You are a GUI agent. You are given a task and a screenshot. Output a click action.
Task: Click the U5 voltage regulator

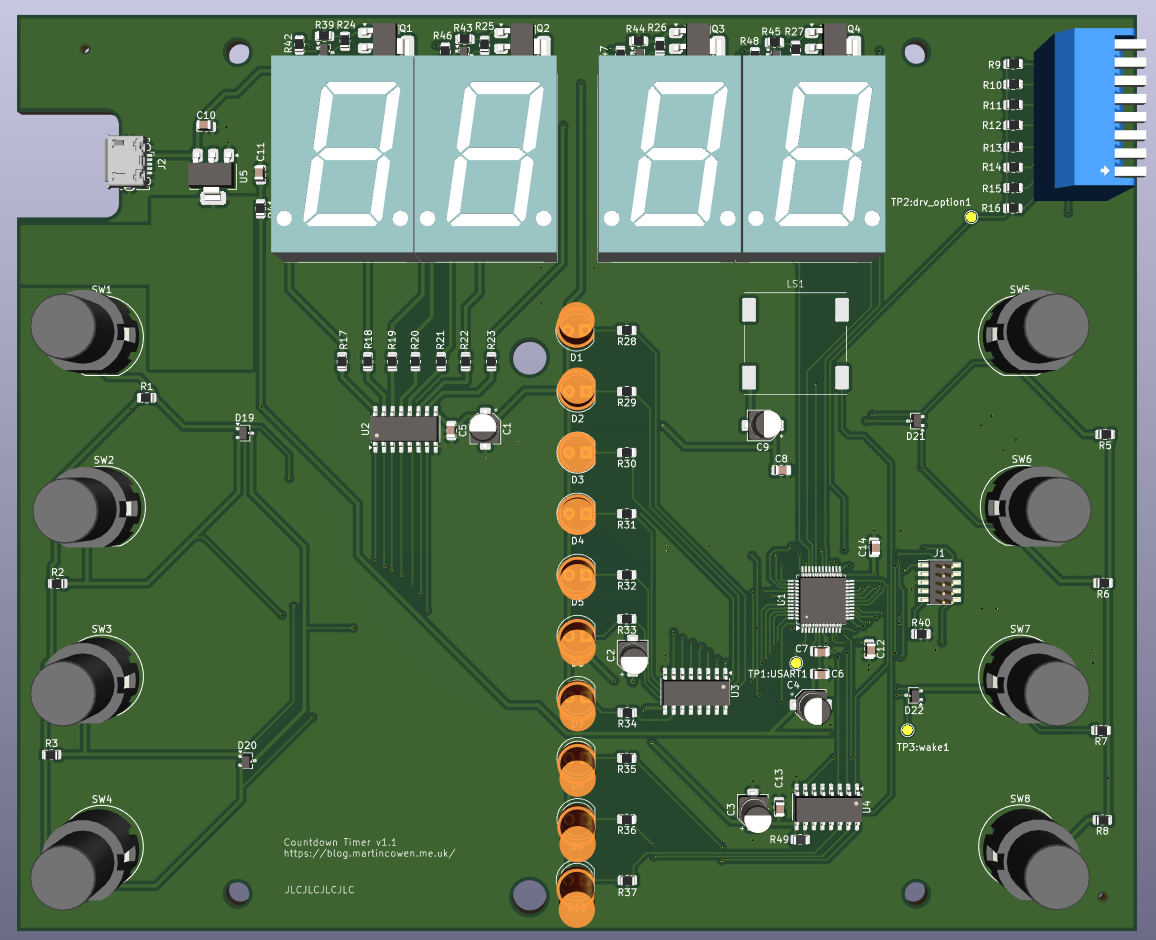tap(212, 173)
